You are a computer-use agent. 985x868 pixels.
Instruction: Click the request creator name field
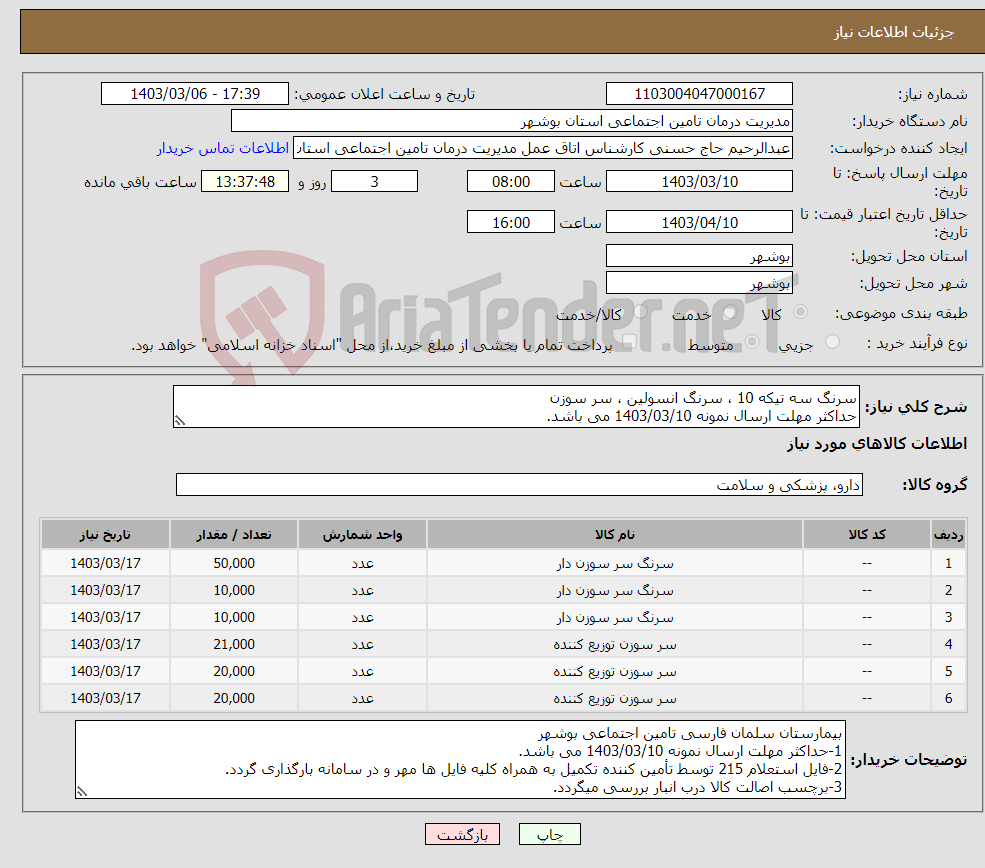(x=543, y=148)
